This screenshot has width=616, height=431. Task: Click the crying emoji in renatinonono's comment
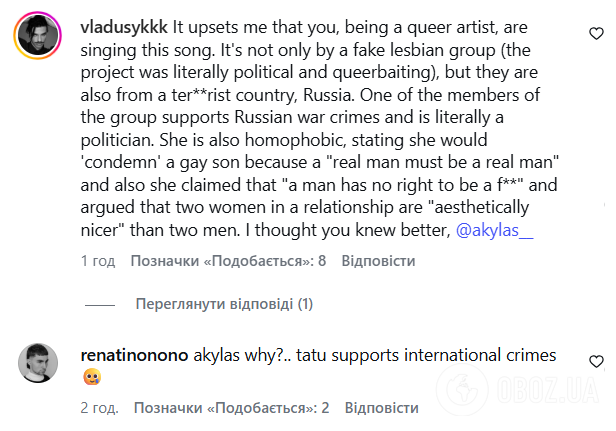(92, 377)
